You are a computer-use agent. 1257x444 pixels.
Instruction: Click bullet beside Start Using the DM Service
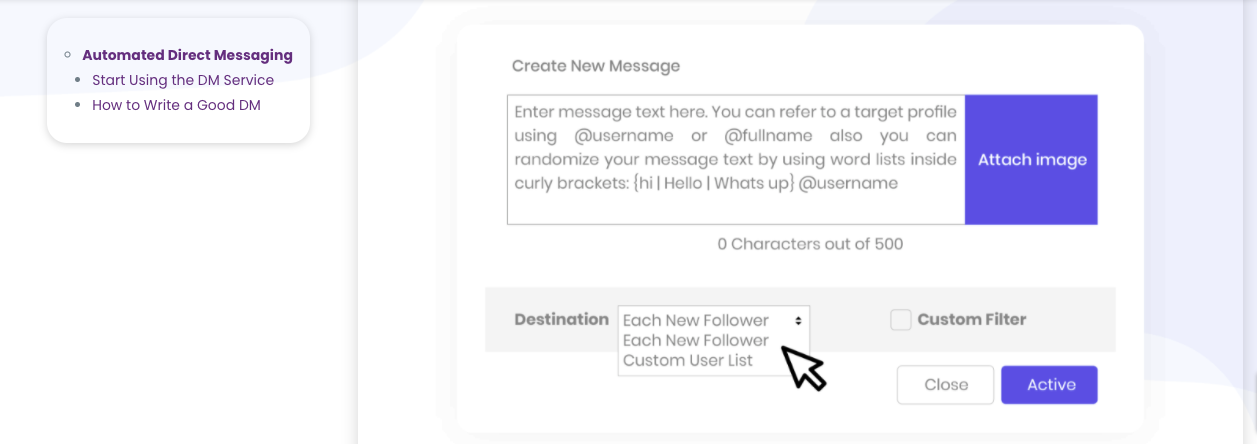tap(78, 80)
